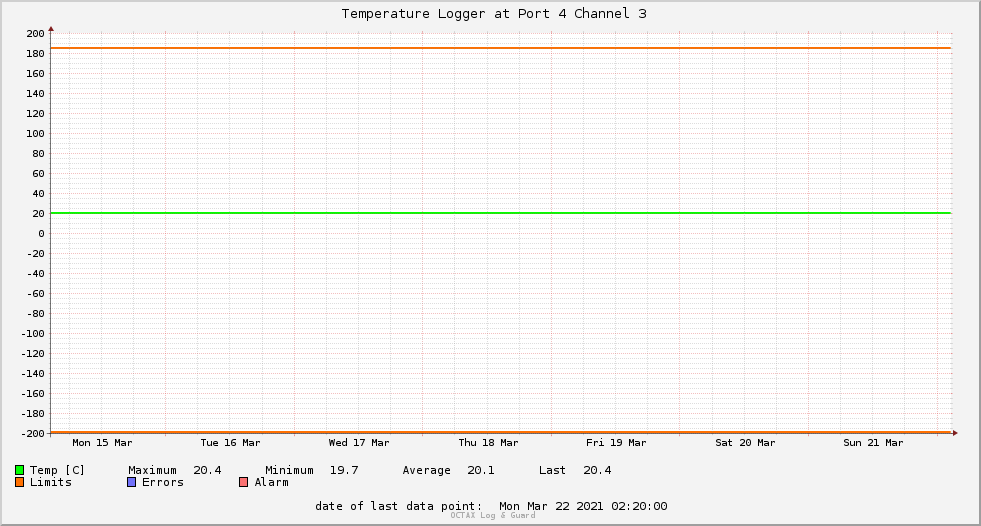981x526 pixels.
Task: Click the 'Wed 17 Mar' x-axis label
Action: coord(359,443)
